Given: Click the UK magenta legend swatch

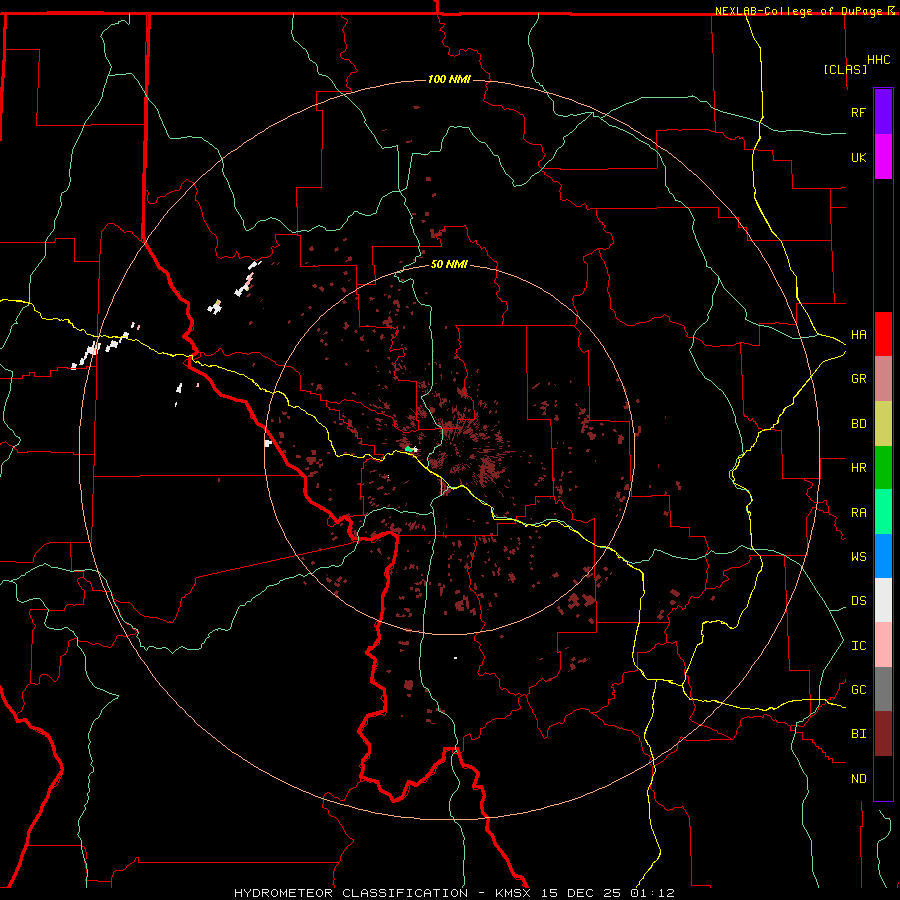Looking at the screenshot, I should pos(883,157).
